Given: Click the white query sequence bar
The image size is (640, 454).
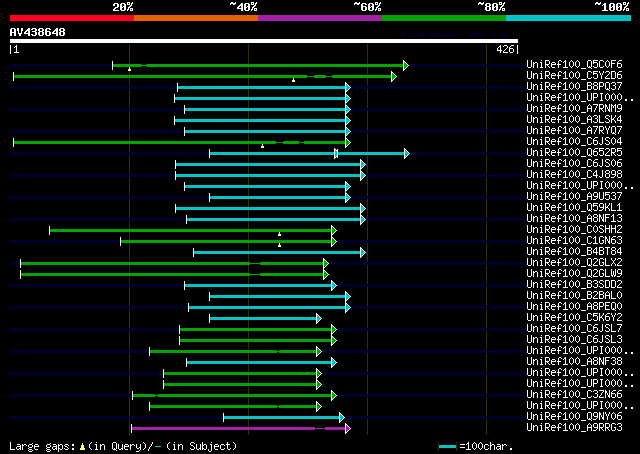Looking at the screenshot, I should [264, 41].
